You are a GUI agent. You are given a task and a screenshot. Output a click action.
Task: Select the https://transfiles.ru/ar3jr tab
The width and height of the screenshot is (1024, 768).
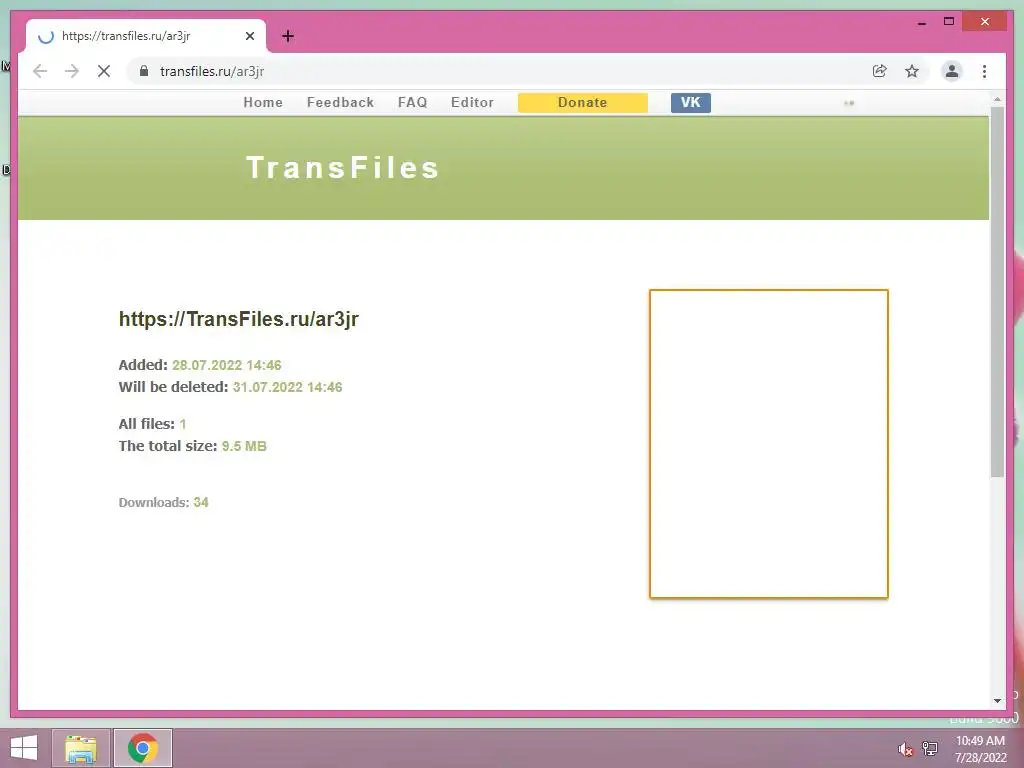pyautogui.click(x=146, y=36)
